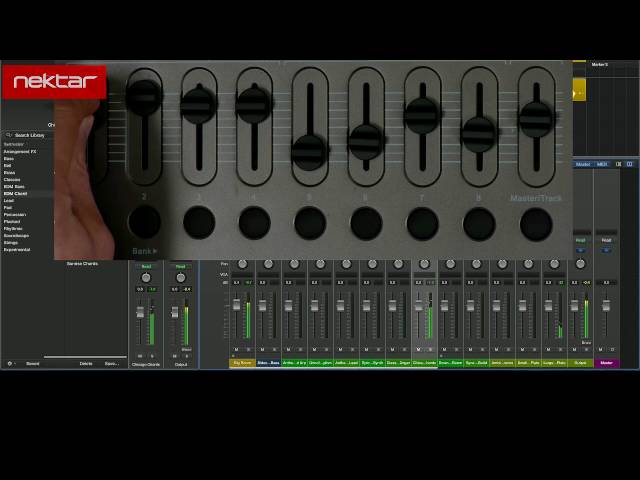Switch to the MIDI tab in right panel
The height and width of the screenshot is (480, 640).
tap(602, 164)
